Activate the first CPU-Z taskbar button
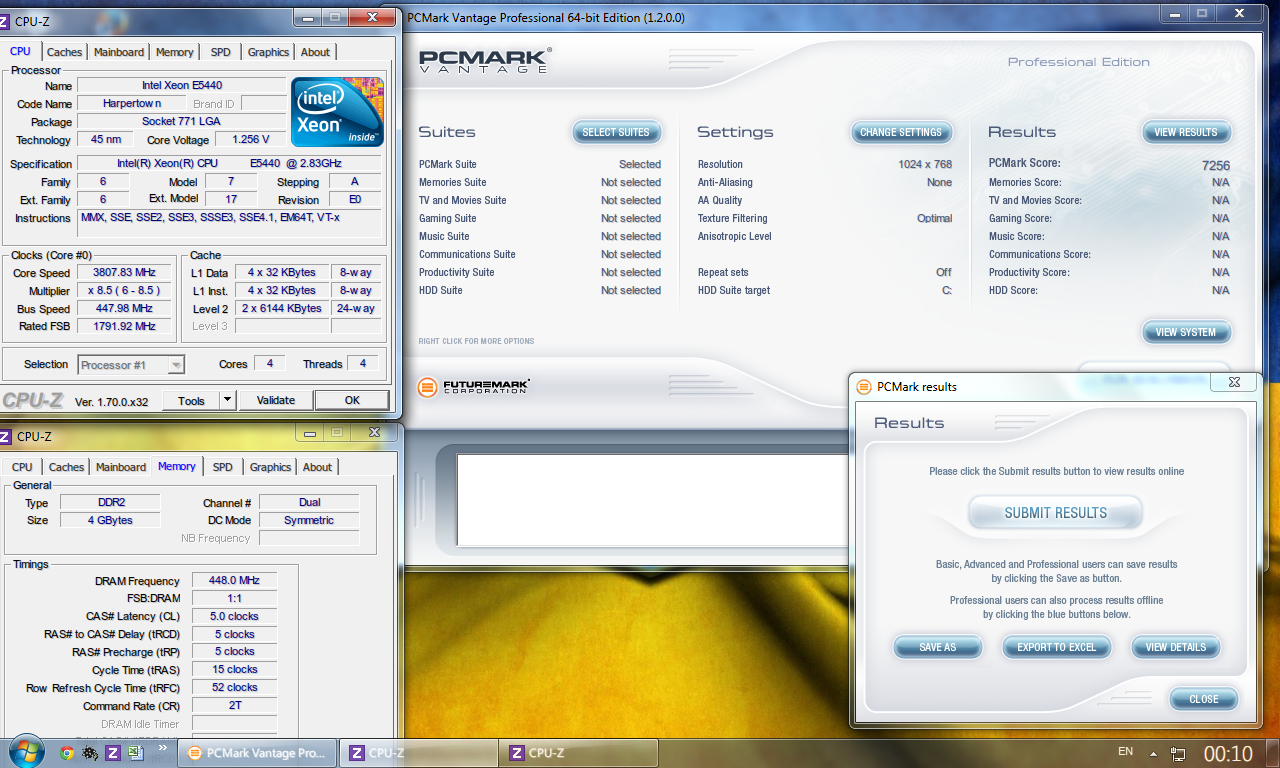The image size is (1280, 768). 419,753
